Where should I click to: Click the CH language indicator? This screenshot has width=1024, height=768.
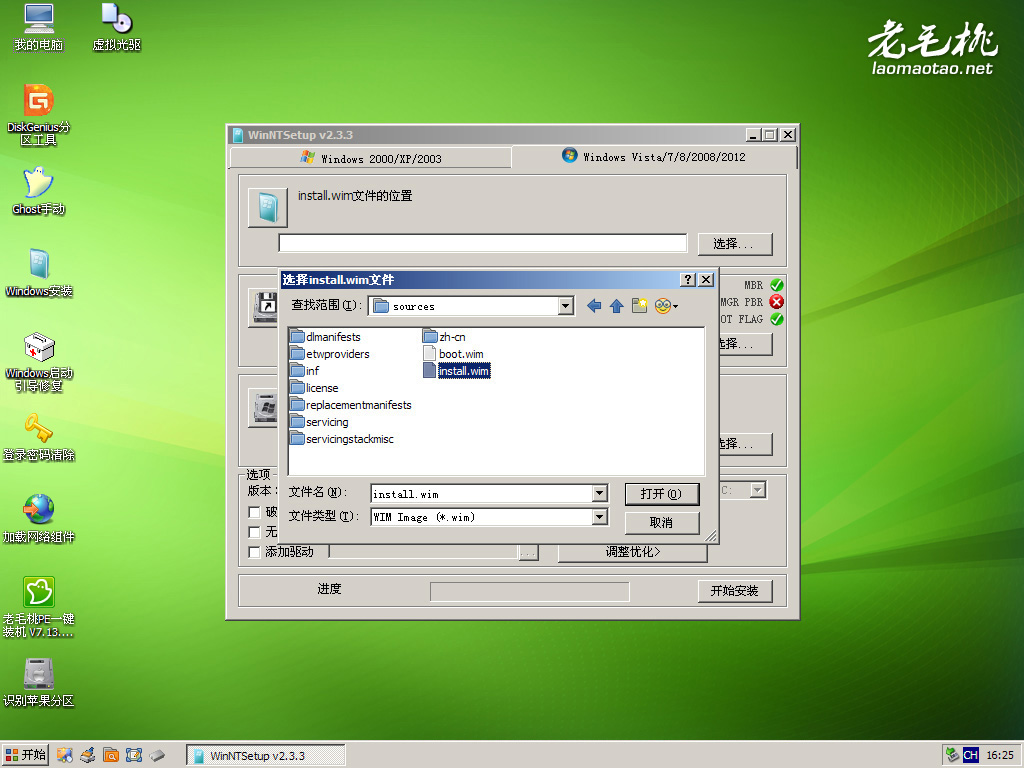[x=970, y=756]
